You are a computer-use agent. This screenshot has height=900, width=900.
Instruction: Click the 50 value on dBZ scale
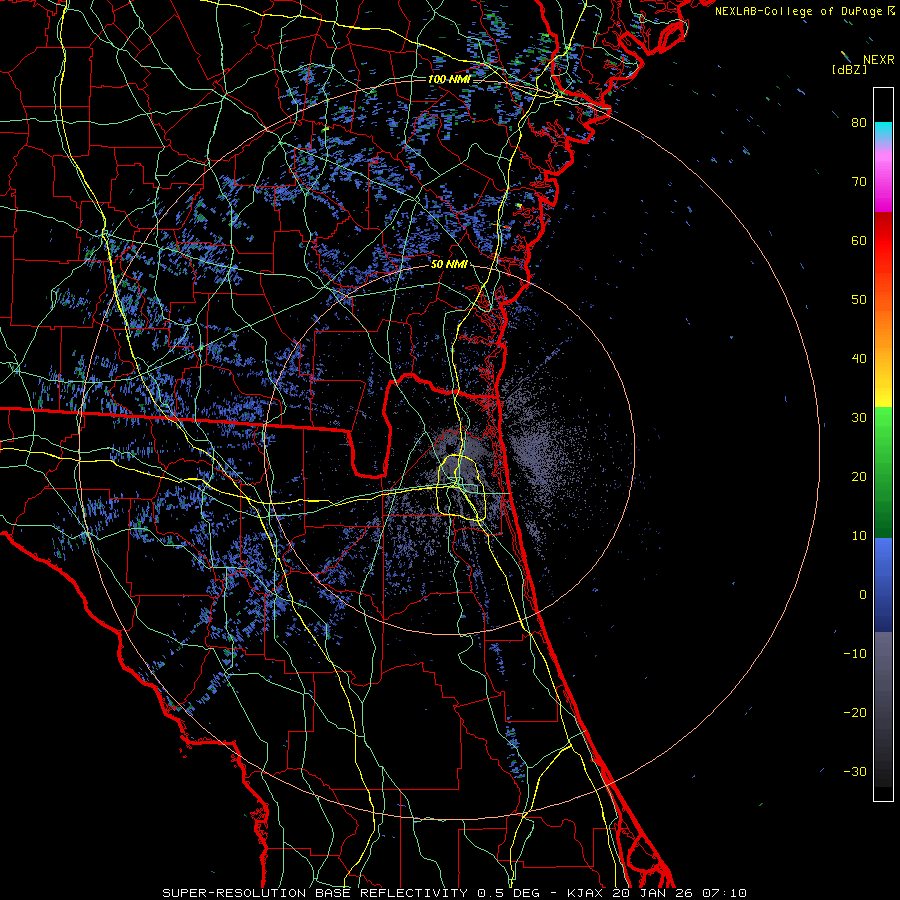point(859,300)
